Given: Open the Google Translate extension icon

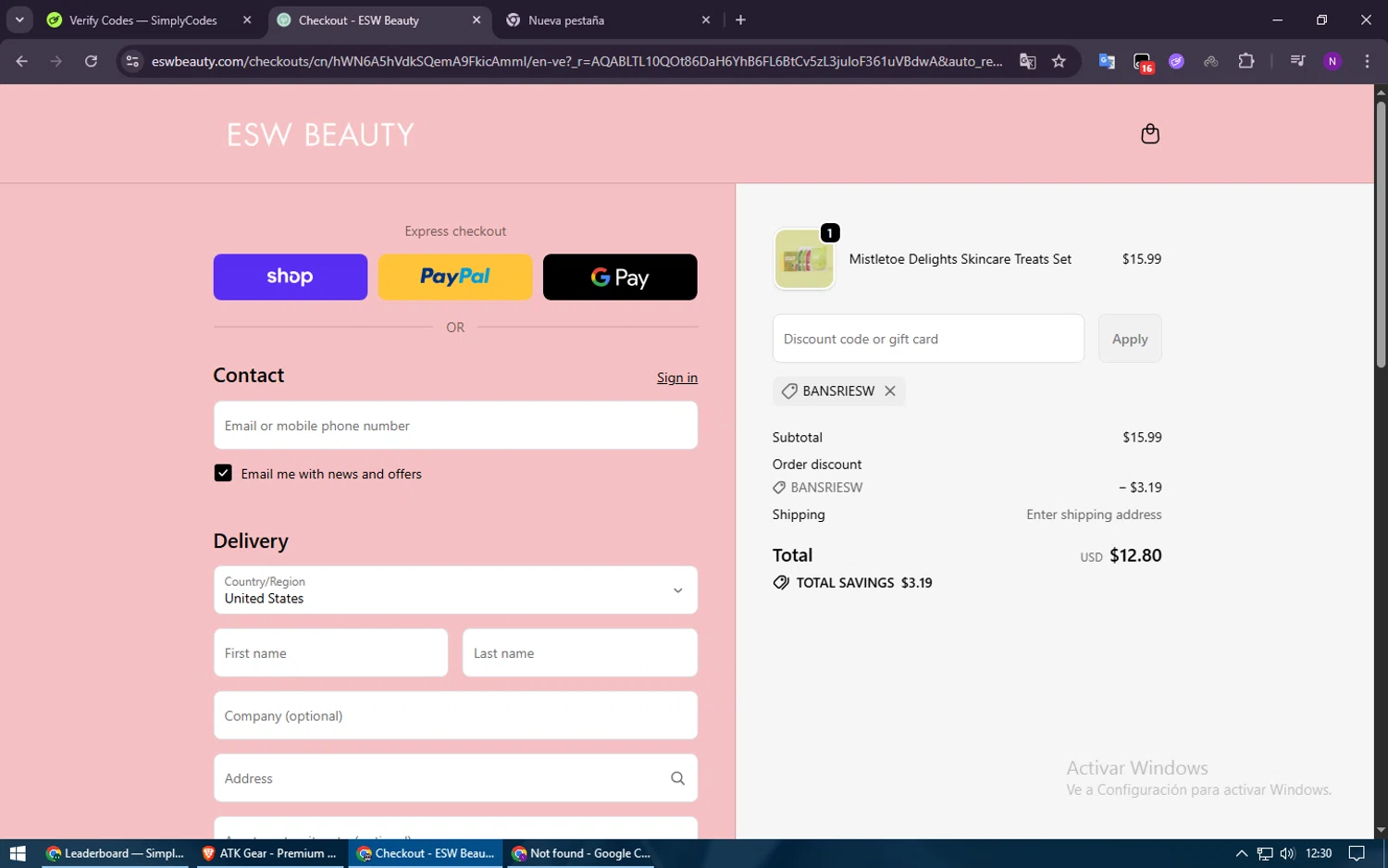Looking at the screenshot, I should [1107, 61].
